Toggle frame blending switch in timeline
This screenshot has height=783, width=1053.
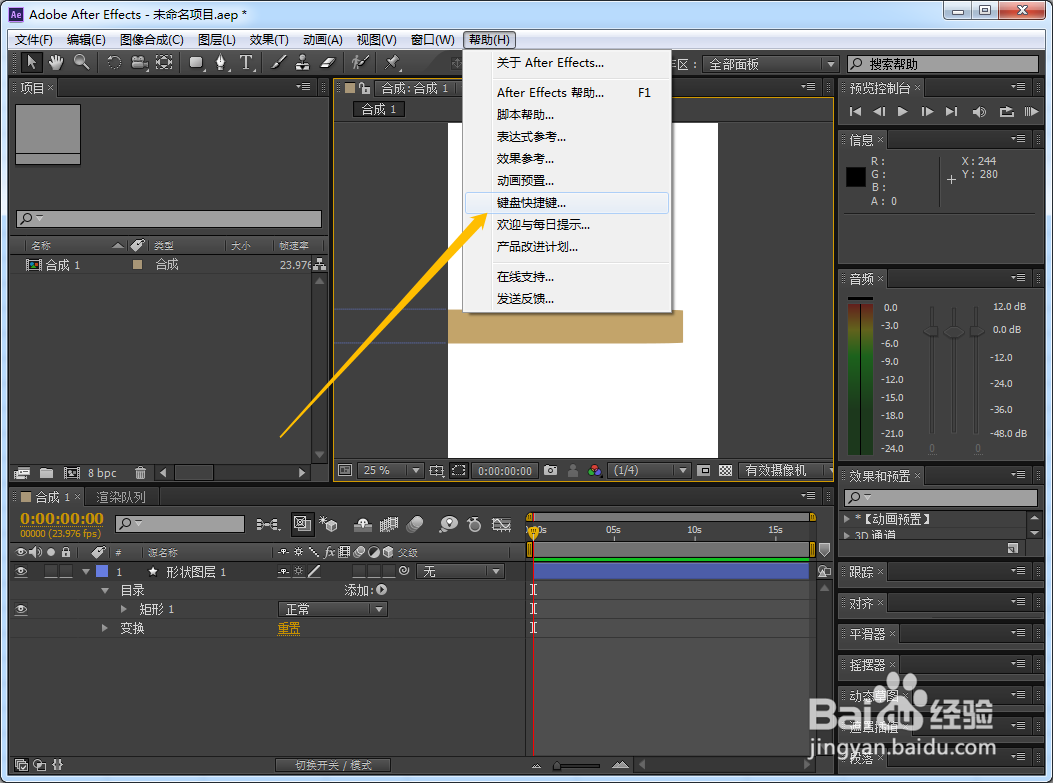point(389,524)
